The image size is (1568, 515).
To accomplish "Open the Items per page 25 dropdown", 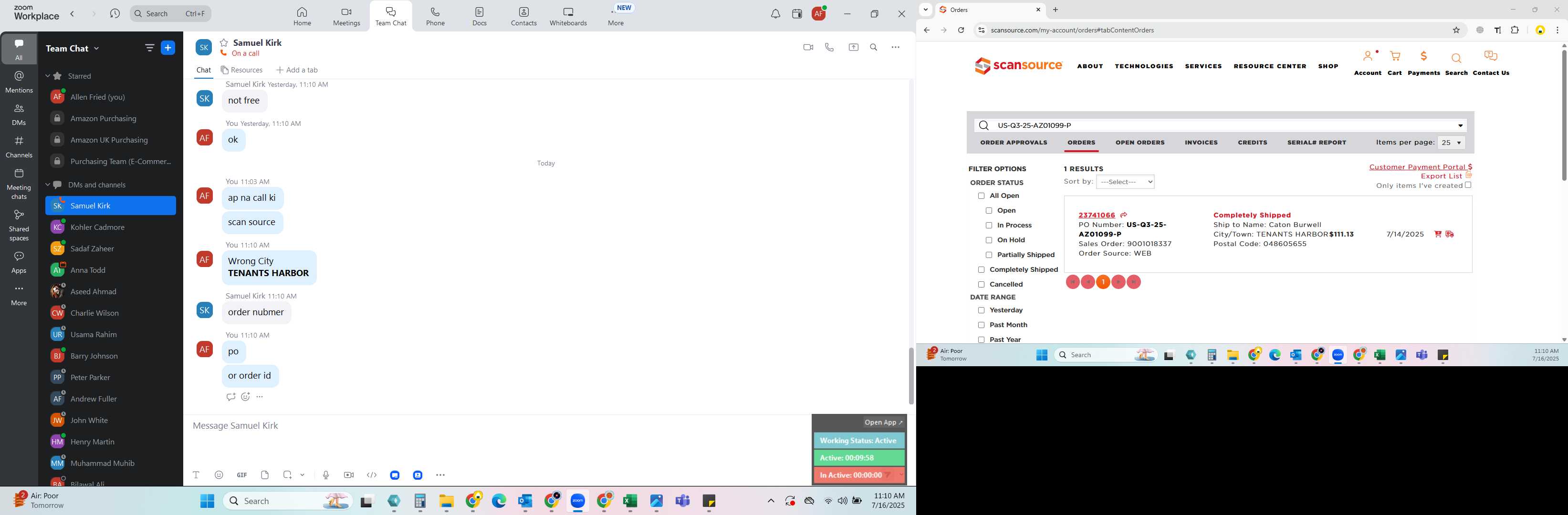I will pyautogui.click(x=1451, y=143).
